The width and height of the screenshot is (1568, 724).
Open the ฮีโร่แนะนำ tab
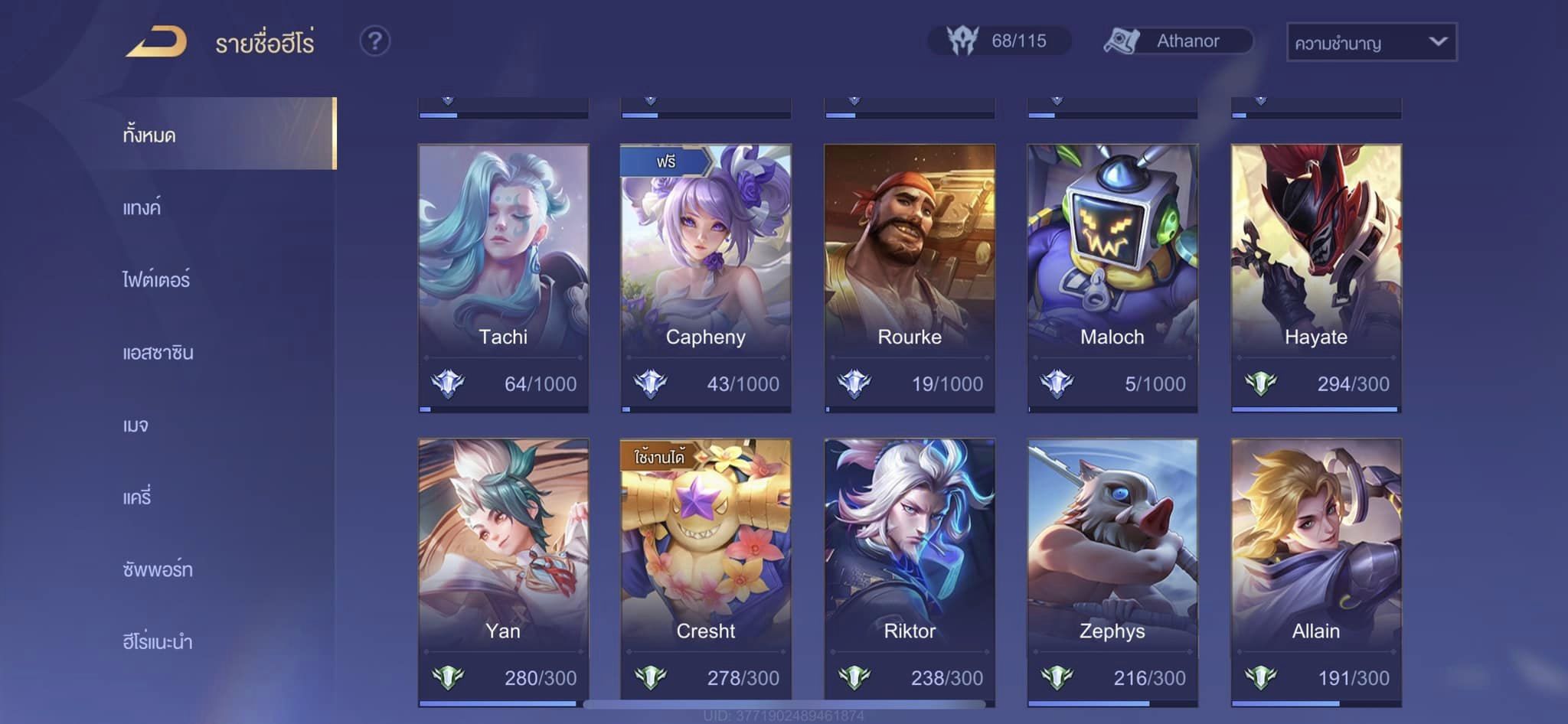pos(157,641)
